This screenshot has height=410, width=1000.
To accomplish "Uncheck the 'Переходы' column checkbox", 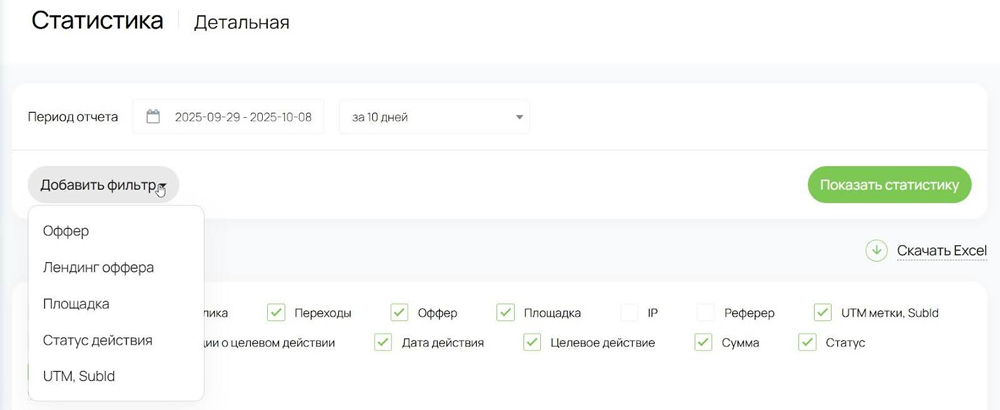I will (x=277, y=313).
